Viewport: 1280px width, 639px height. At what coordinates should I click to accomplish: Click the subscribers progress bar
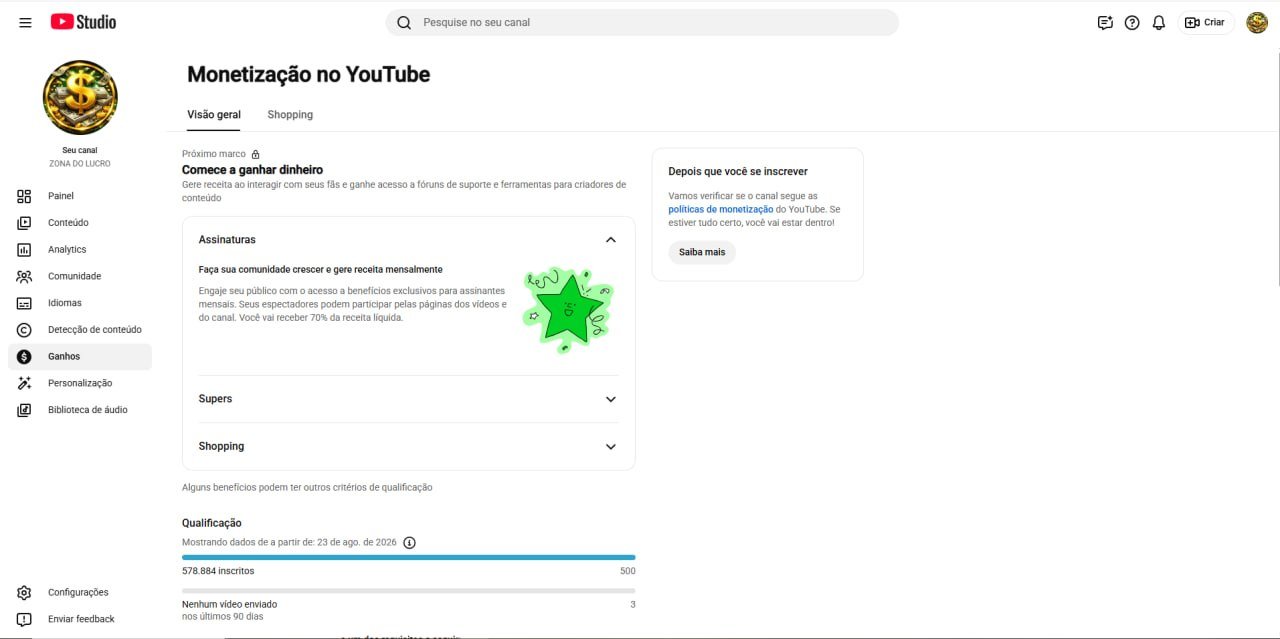(x=408, y=557)
